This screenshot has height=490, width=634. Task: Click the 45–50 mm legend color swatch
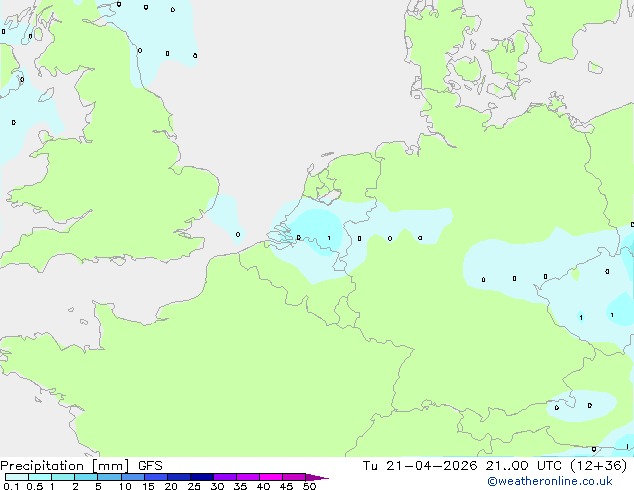point(294,477)
